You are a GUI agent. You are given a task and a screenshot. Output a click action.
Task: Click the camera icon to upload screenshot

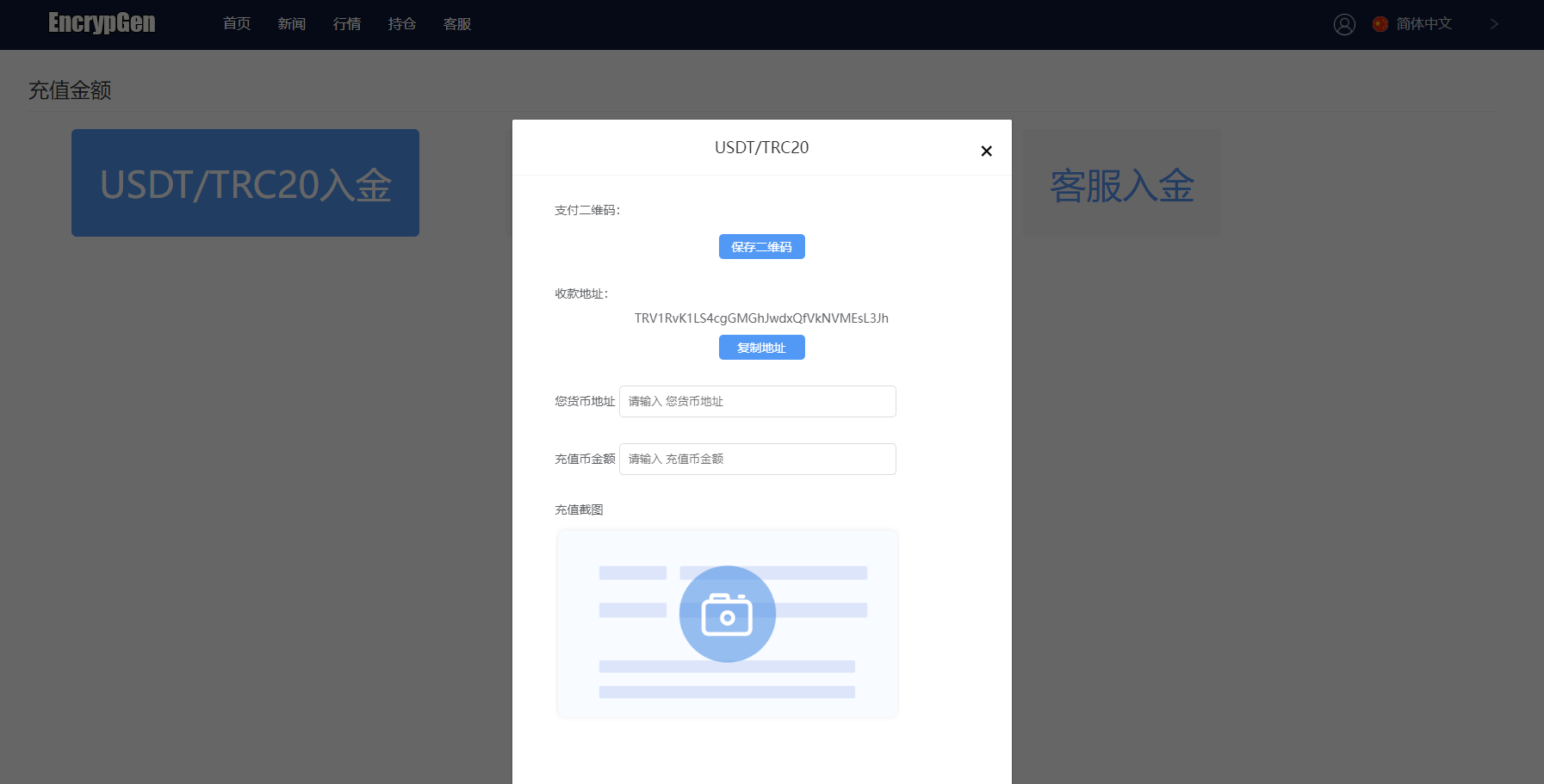coord(727,614)
